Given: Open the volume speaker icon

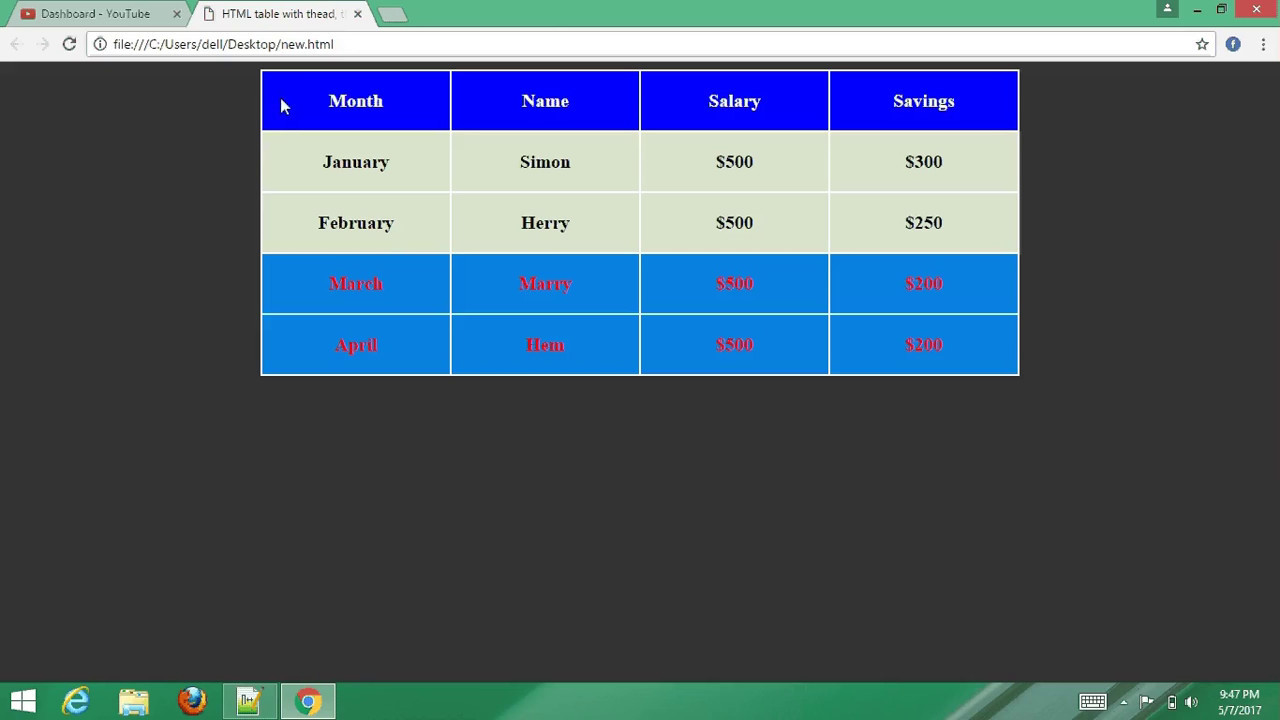Looking at the screenshot, I should (x=1191, y=702).
